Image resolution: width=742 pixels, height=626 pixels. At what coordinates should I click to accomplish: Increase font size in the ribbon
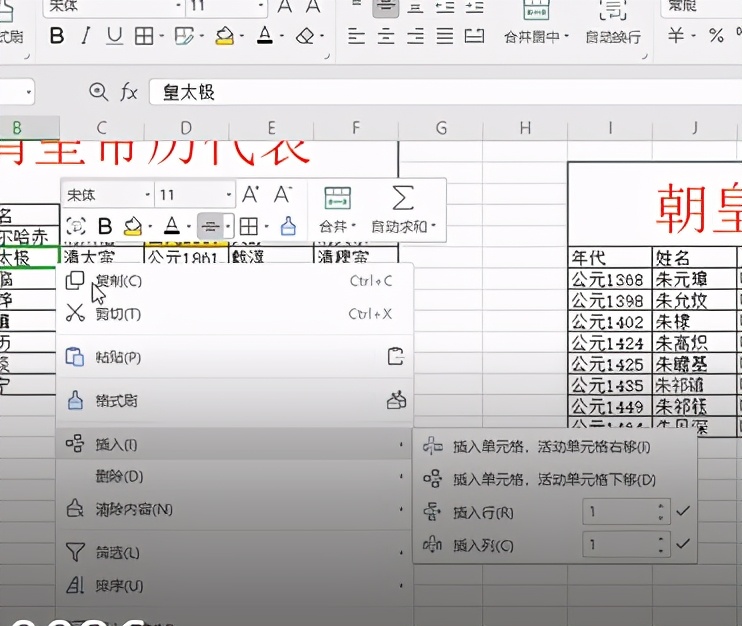point(284,6)
